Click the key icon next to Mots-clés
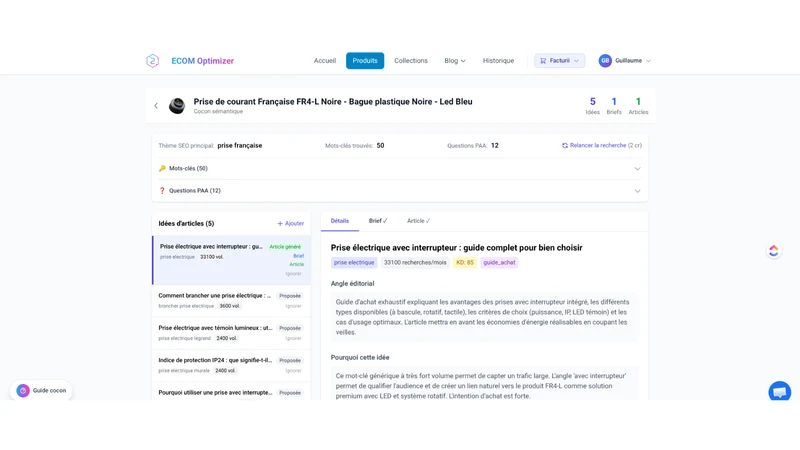The image size is (800, 450). (162, 168)
